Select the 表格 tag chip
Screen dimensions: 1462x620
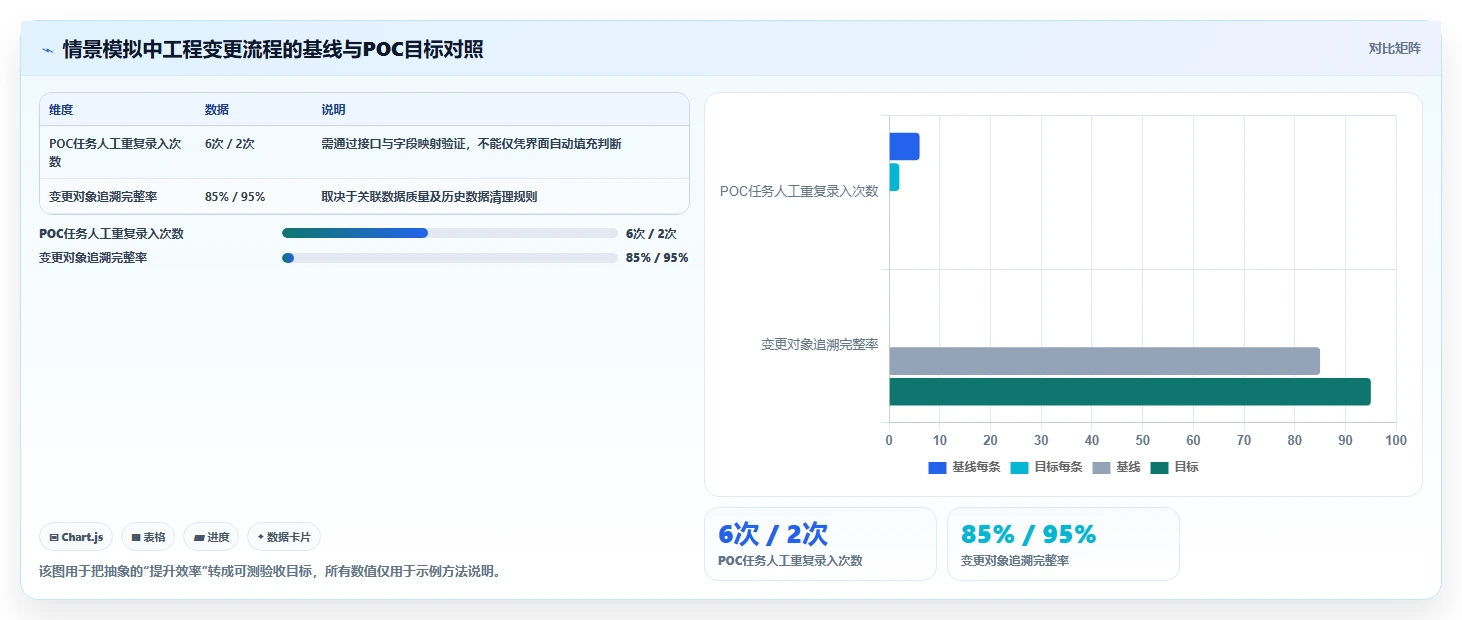tap(148, 537)
